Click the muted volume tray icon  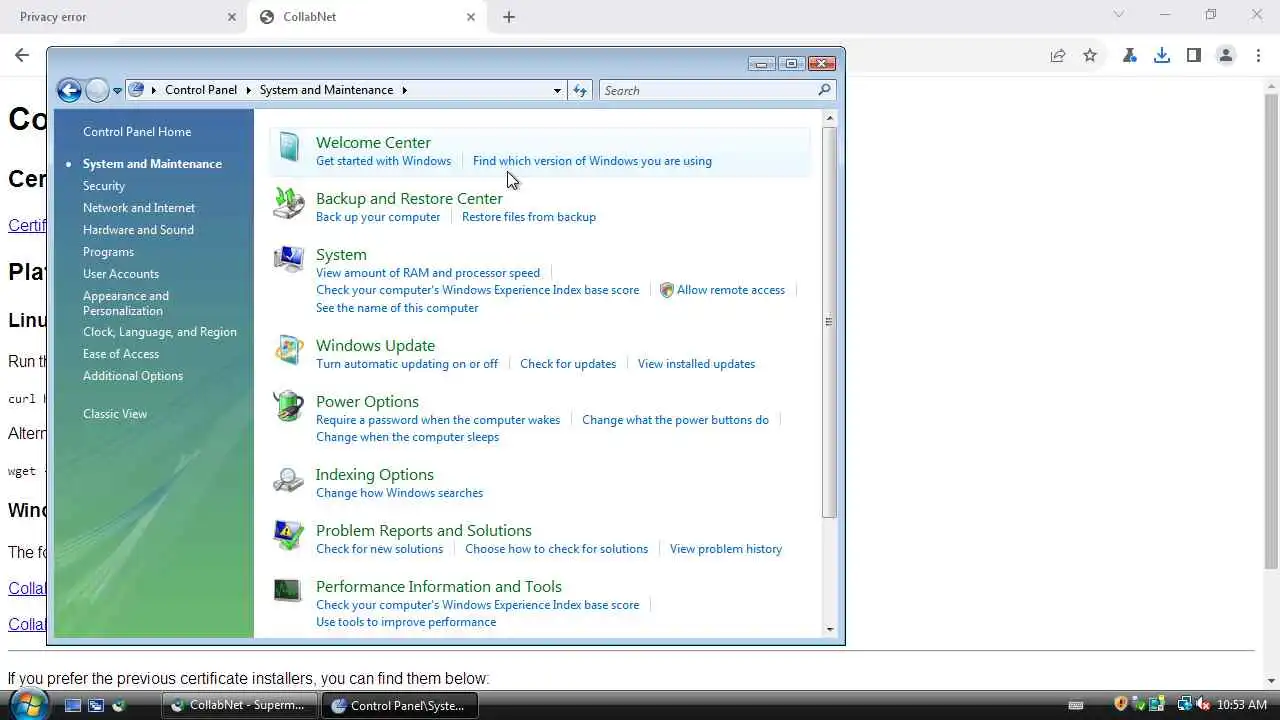[x=1203, y=705]
